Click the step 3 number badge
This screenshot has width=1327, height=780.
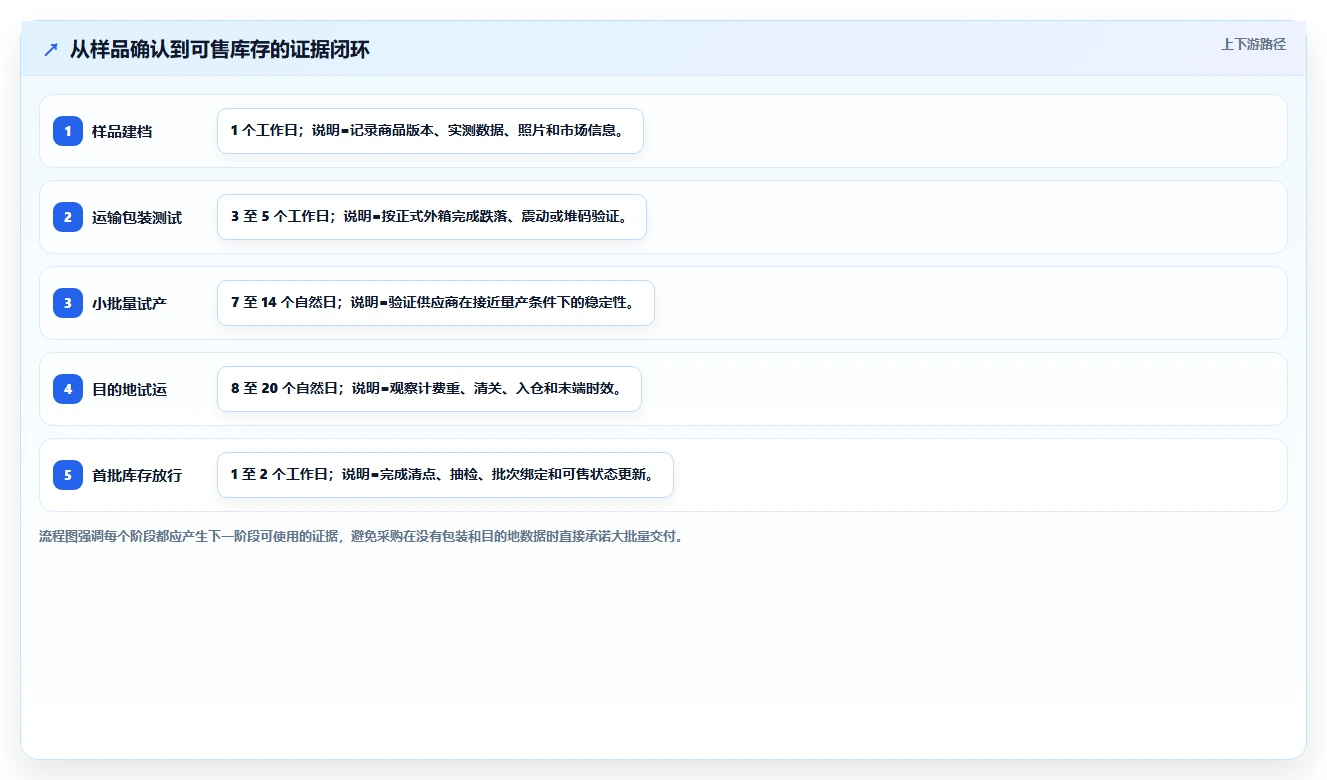(x=68, y=303)
